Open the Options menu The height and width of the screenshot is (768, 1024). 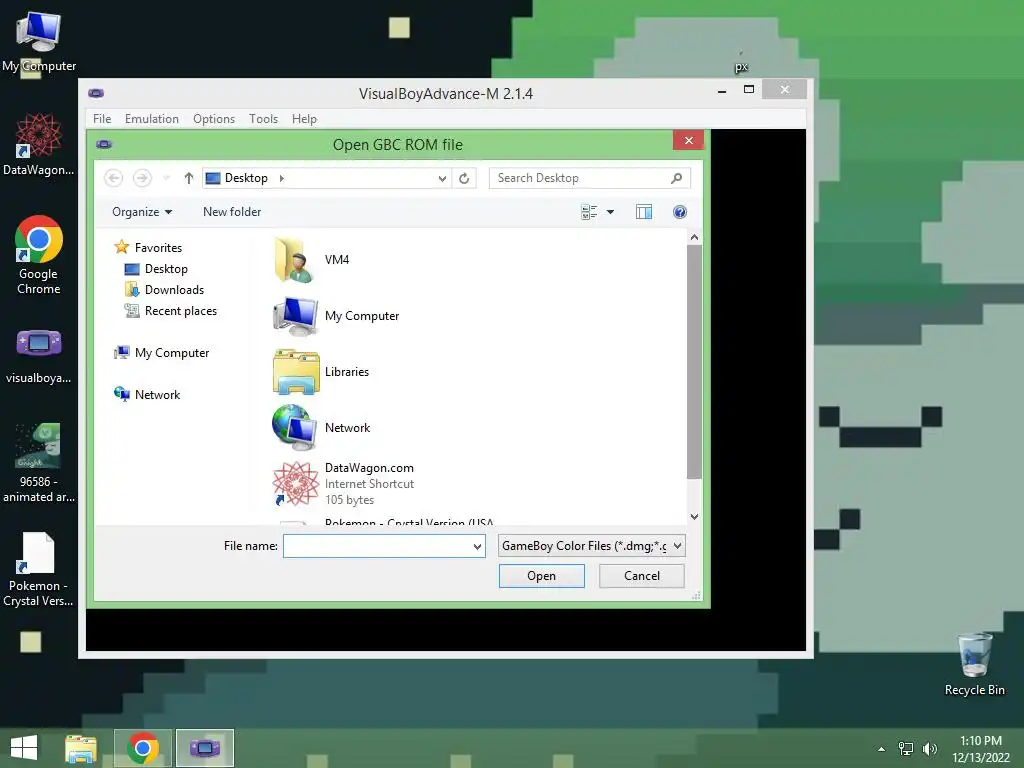[214, 119]
